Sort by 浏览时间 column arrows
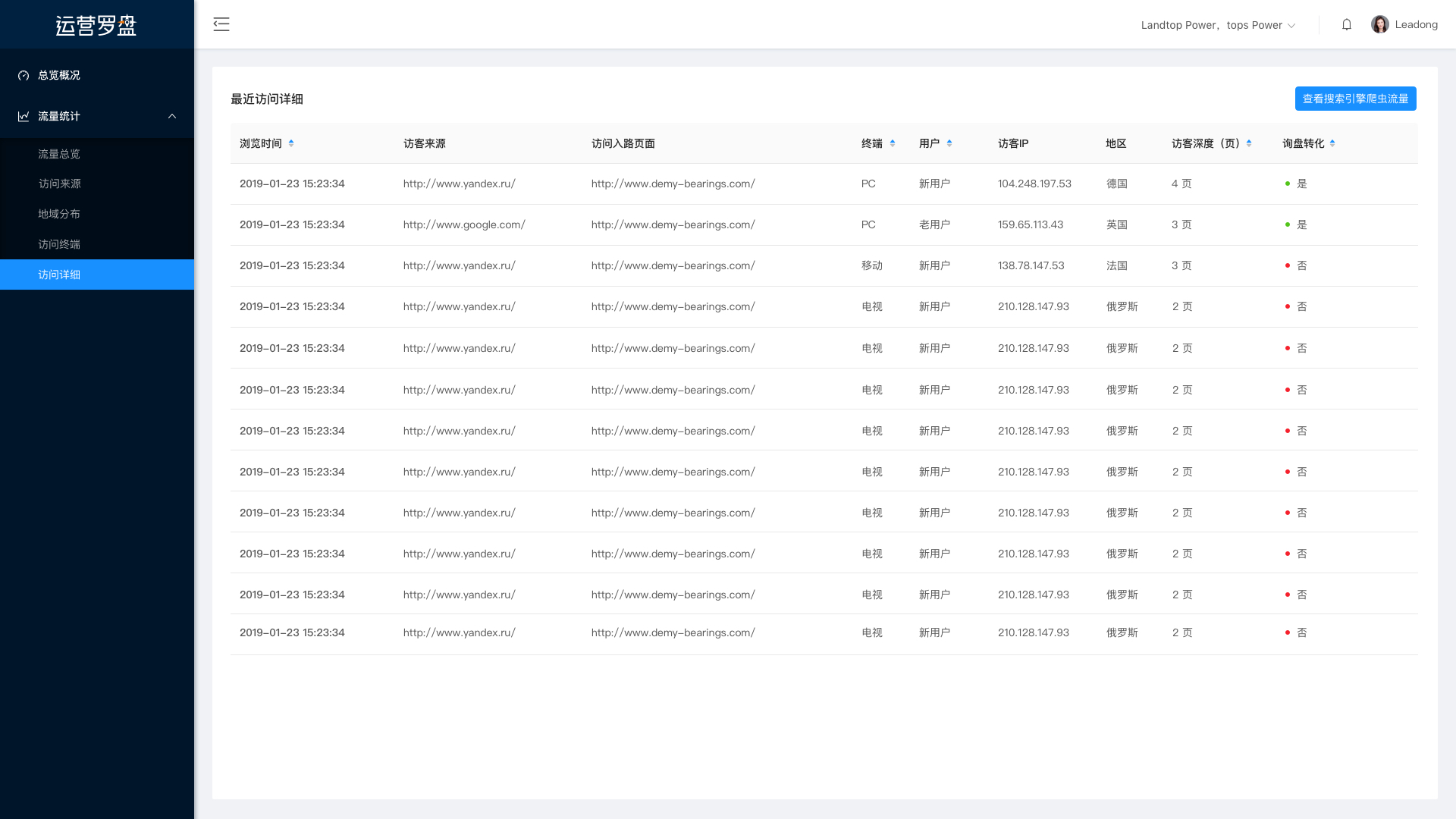This screenshot has height=819, width=1456. 291,143
